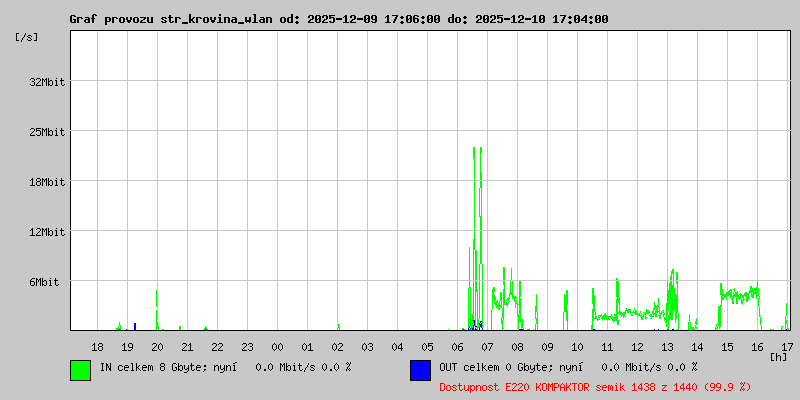Click the red 'Dostupnost E220 KOMPAKTOR' availability text
This screenshot has height=400, width=800.
click(x=595, y=387)
